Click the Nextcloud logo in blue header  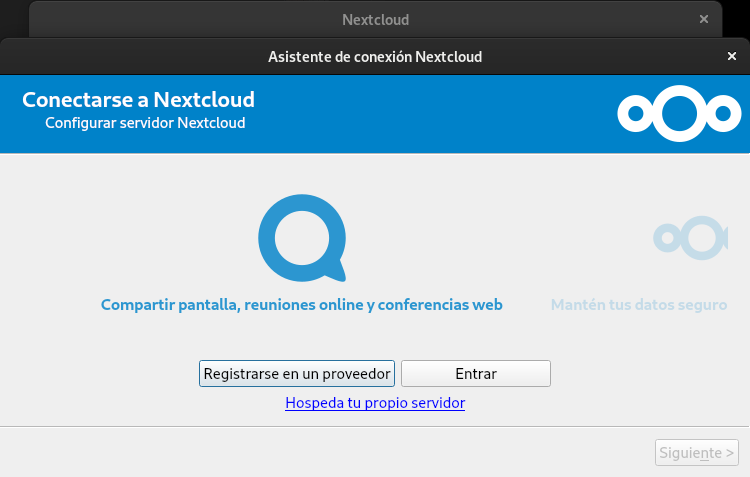pos(679,113)
